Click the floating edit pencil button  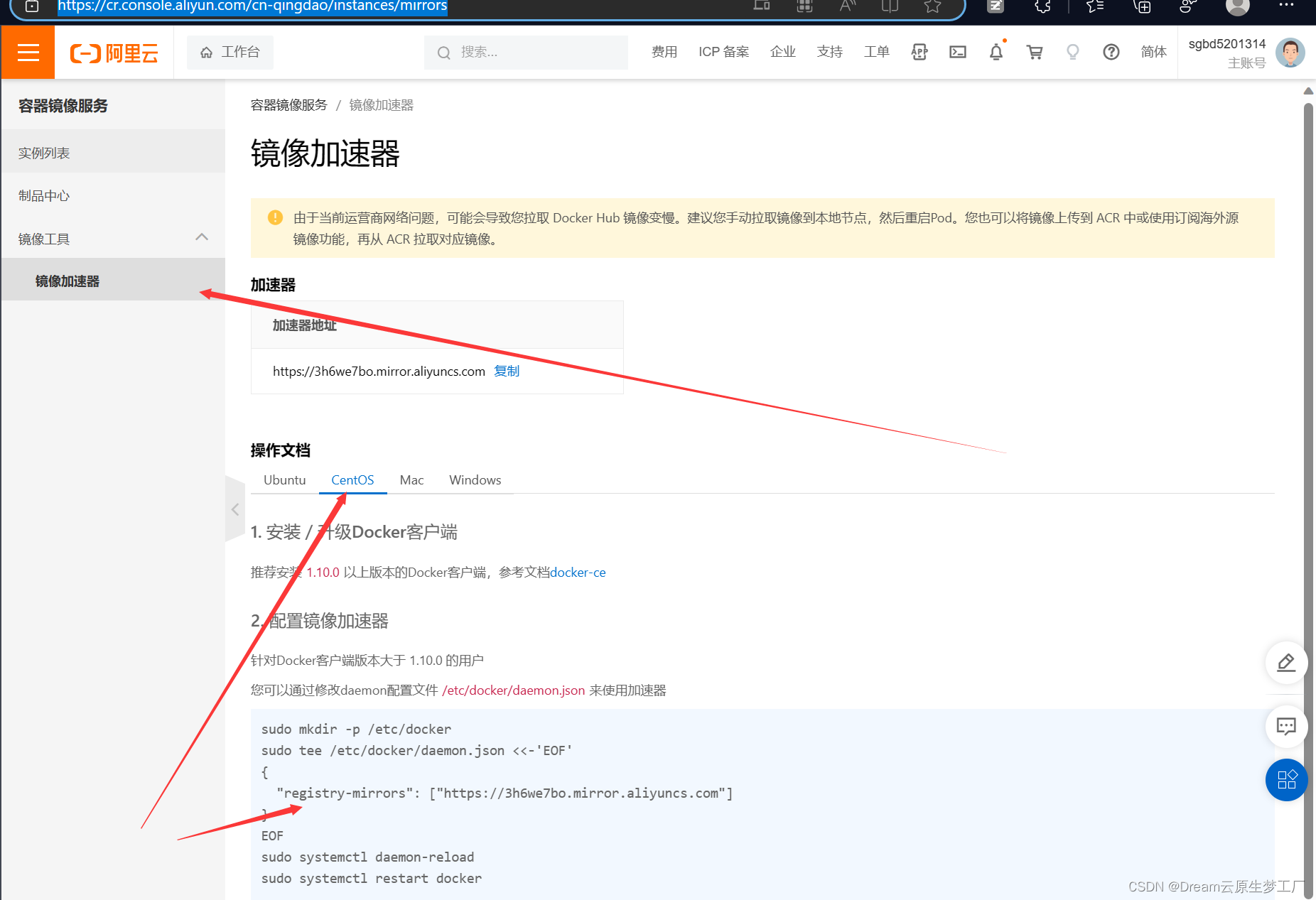(x=1286, y=663)
